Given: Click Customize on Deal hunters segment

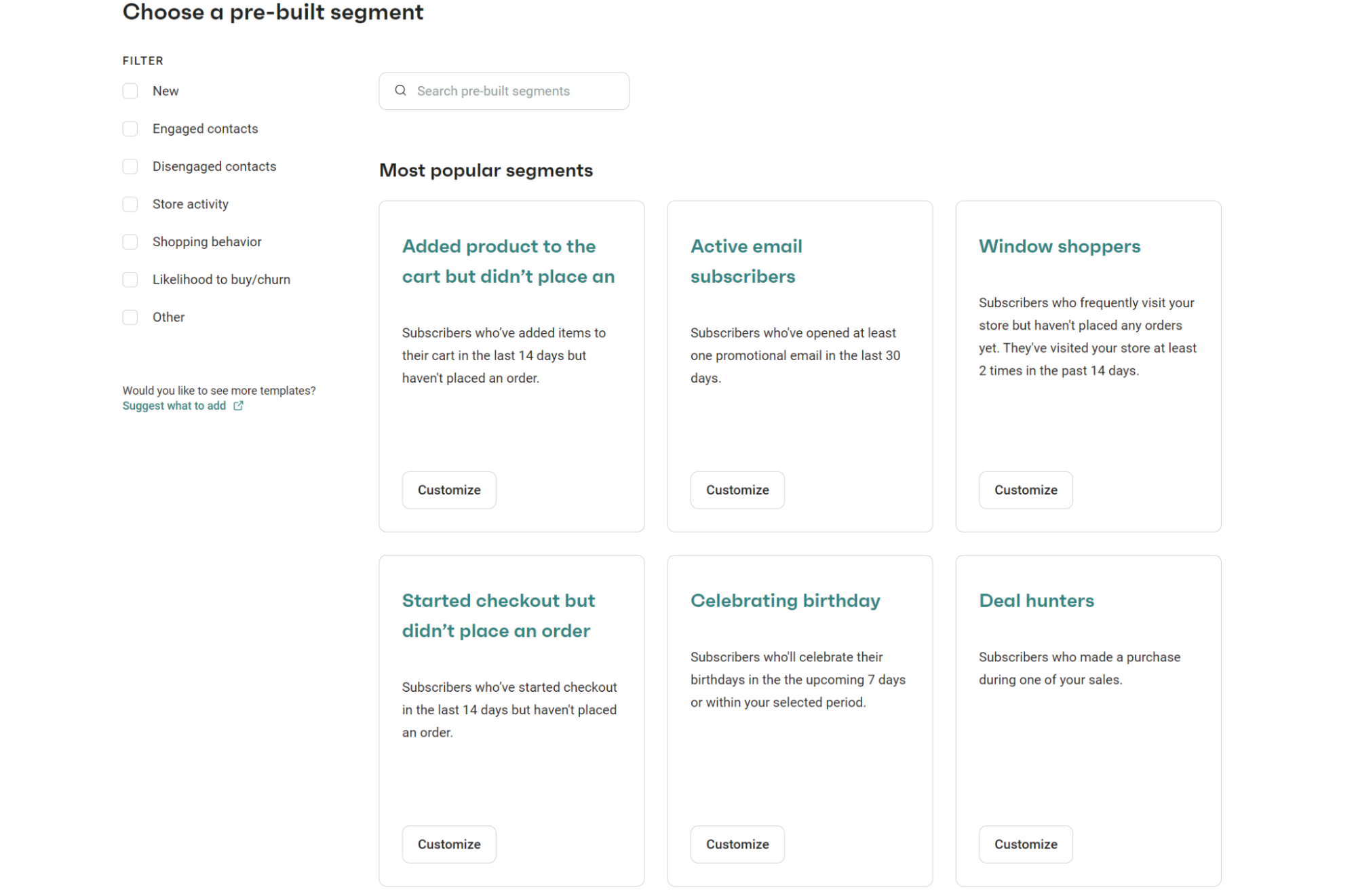Looking at the screenshot, I should [x=1025, y=844].
